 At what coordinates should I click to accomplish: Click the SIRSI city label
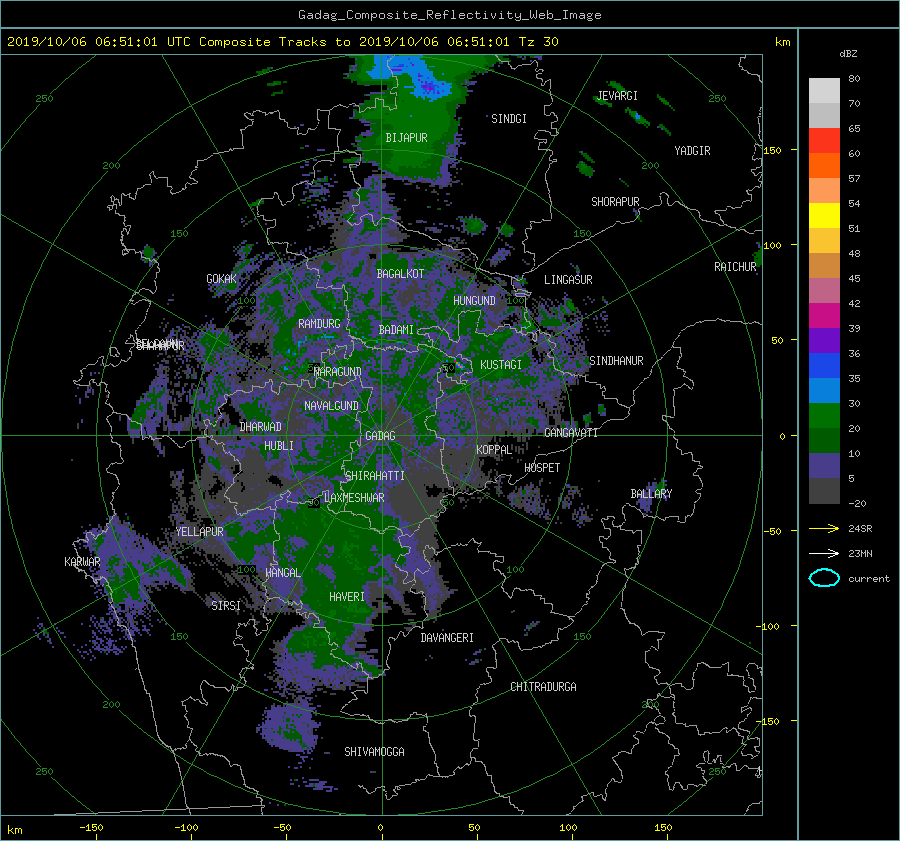click(x=226, y=606)
